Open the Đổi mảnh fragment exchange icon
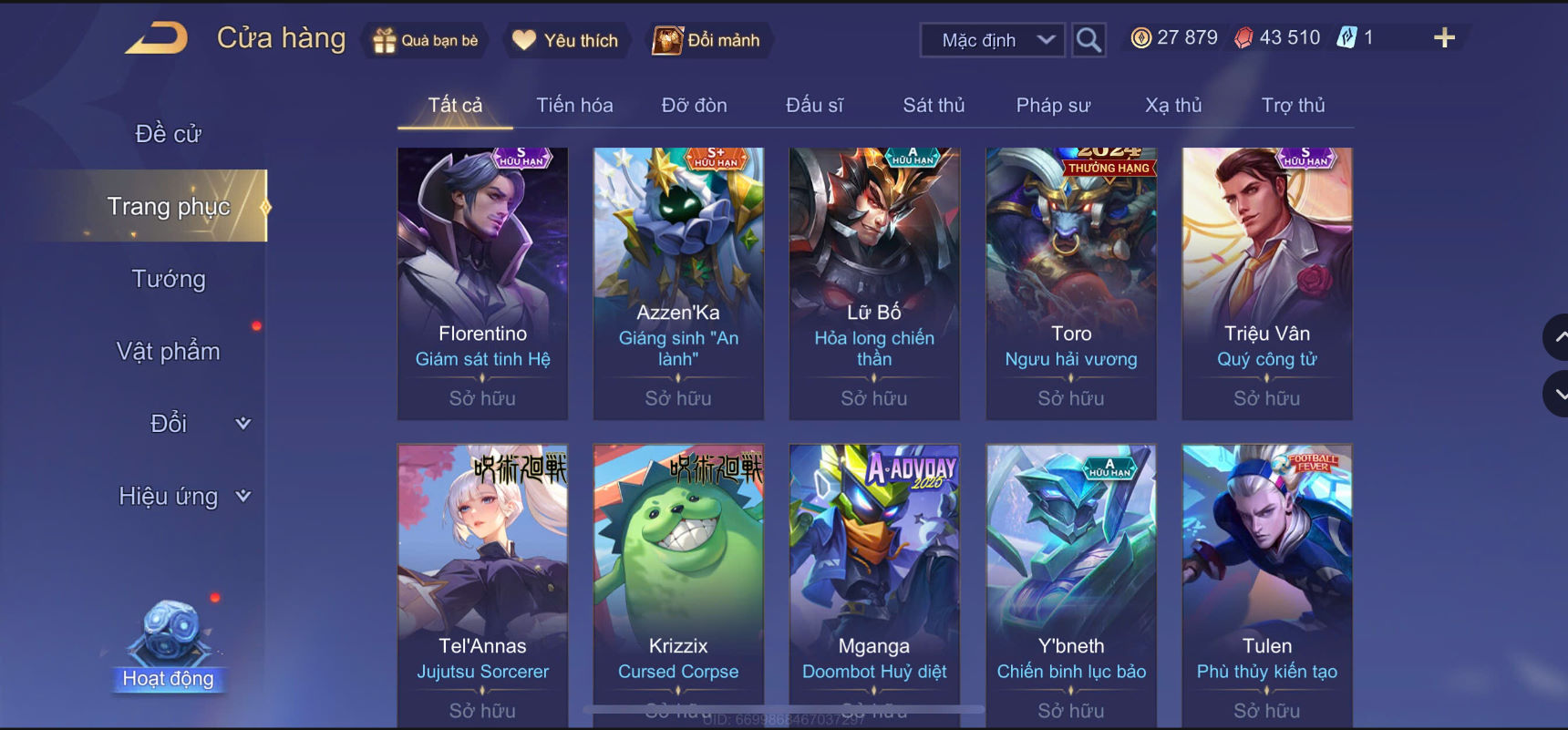The height and width of the screenshot is (730, 1568). (x=667, y=40)
